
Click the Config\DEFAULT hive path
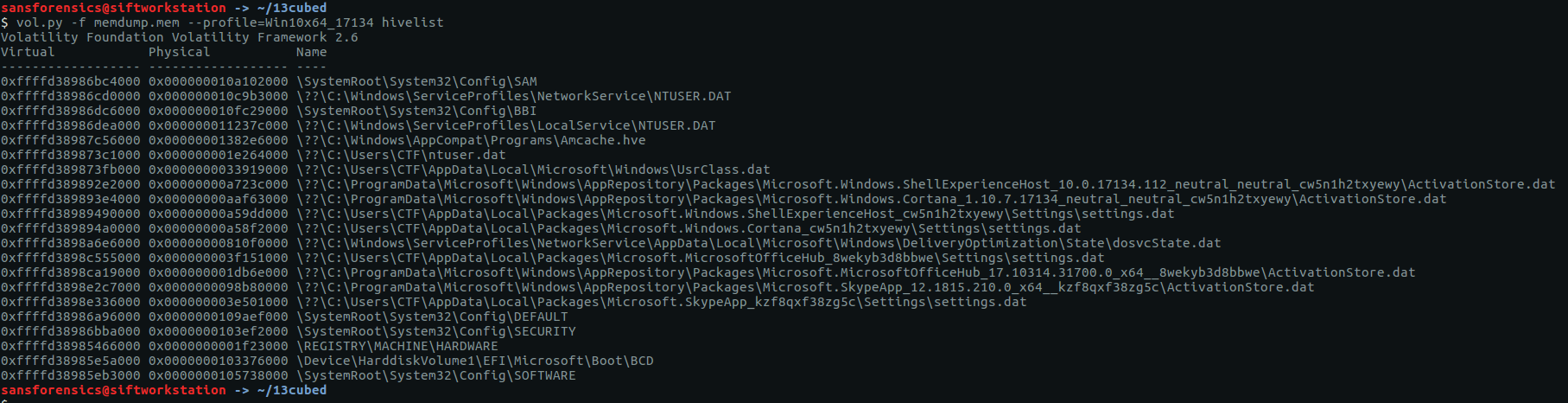(432, 317)
